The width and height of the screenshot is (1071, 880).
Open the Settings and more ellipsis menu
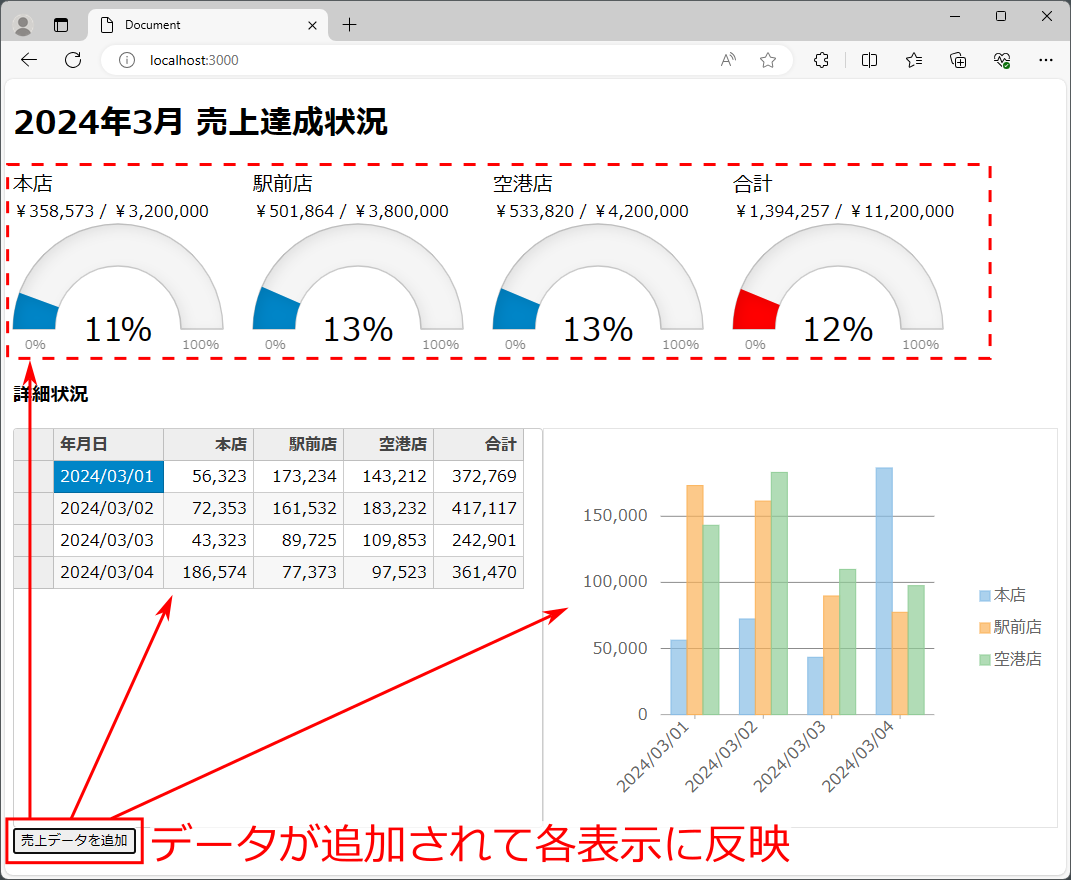click(x=1046, y=60)
